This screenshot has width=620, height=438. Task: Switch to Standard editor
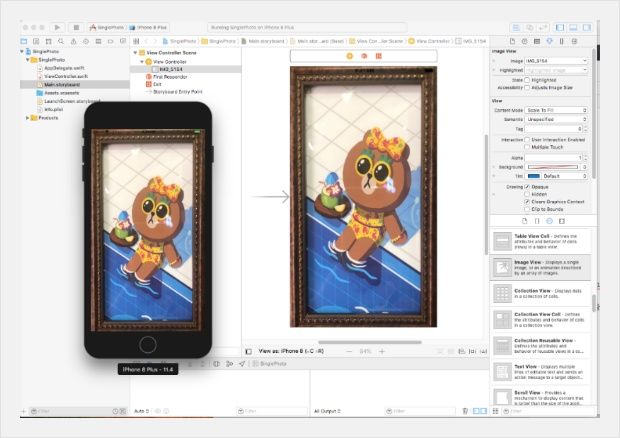(516, 28)
